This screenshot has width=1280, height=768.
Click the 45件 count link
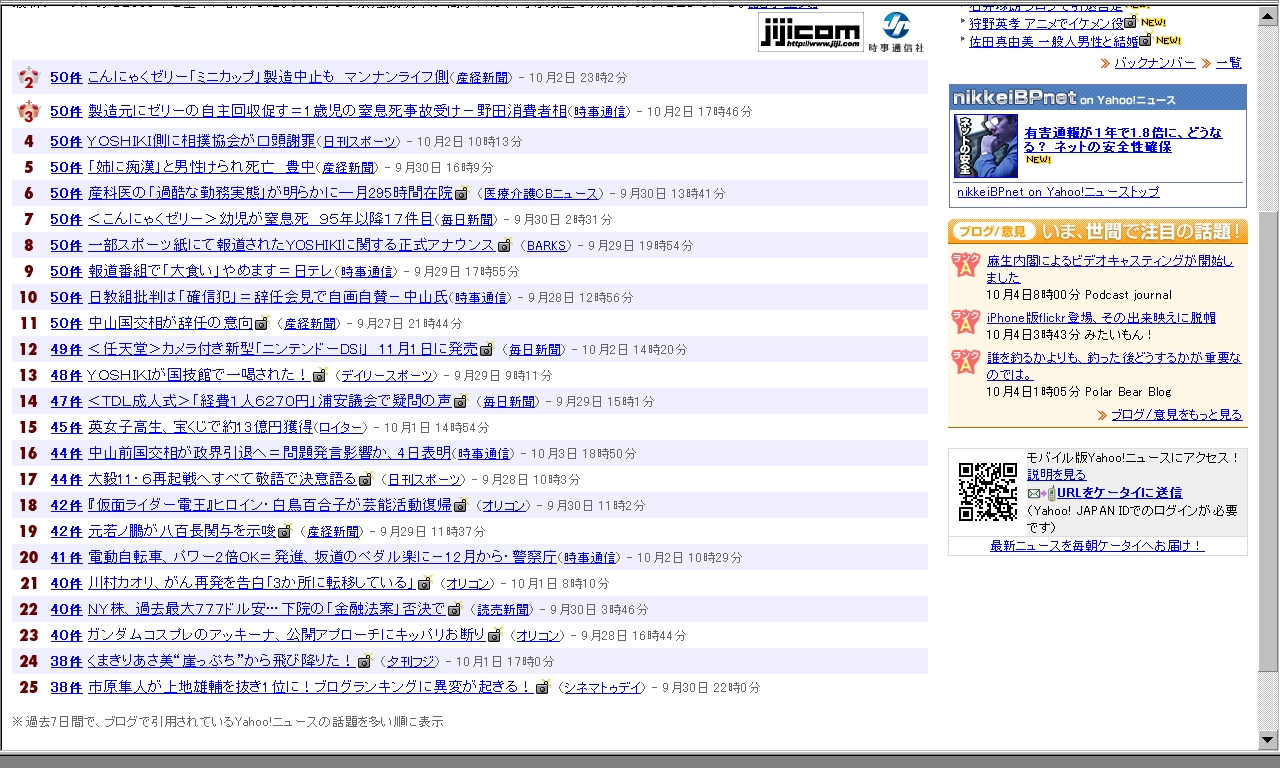(66, 427)
